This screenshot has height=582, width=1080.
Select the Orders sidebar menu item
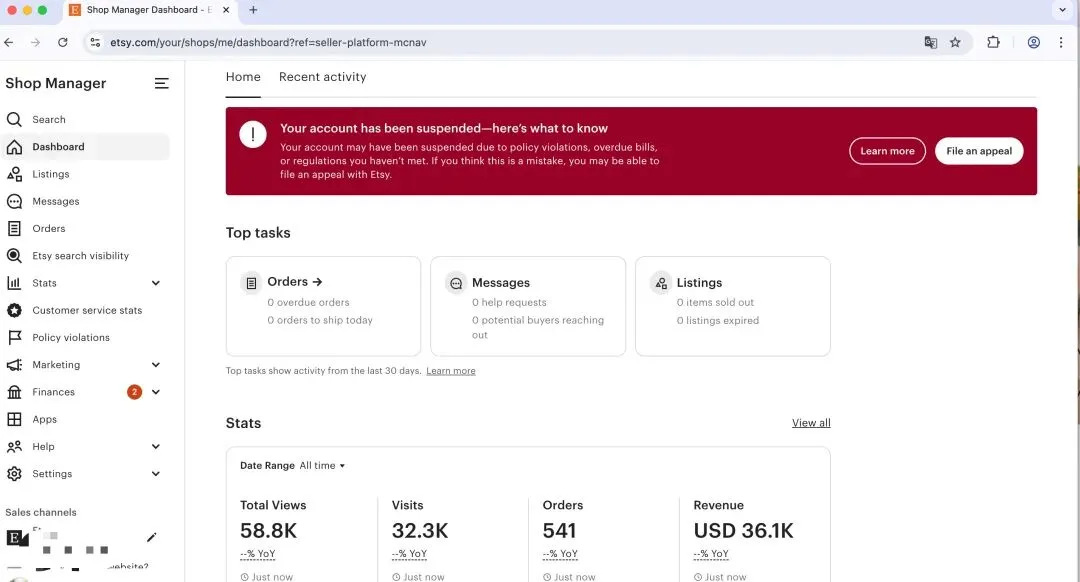48,229
